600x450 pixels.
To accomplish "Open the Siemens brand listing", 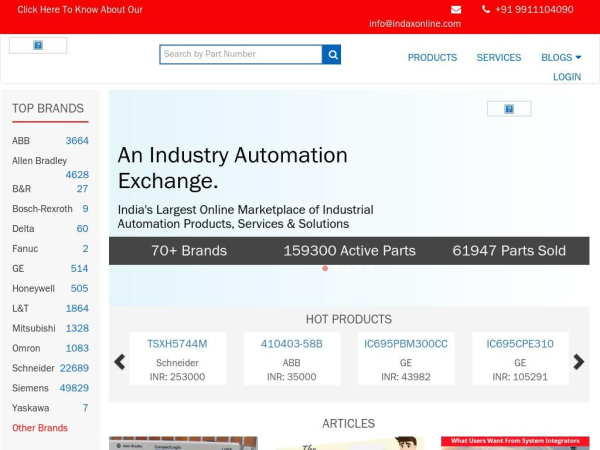I will [x=31, y=388].
